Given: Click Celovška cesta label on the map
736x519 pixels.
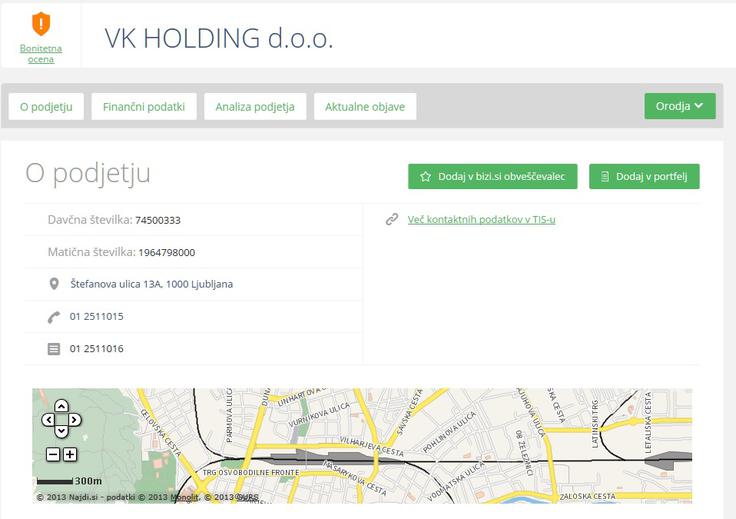Looking at the screenshot, I should pos(161,433).
